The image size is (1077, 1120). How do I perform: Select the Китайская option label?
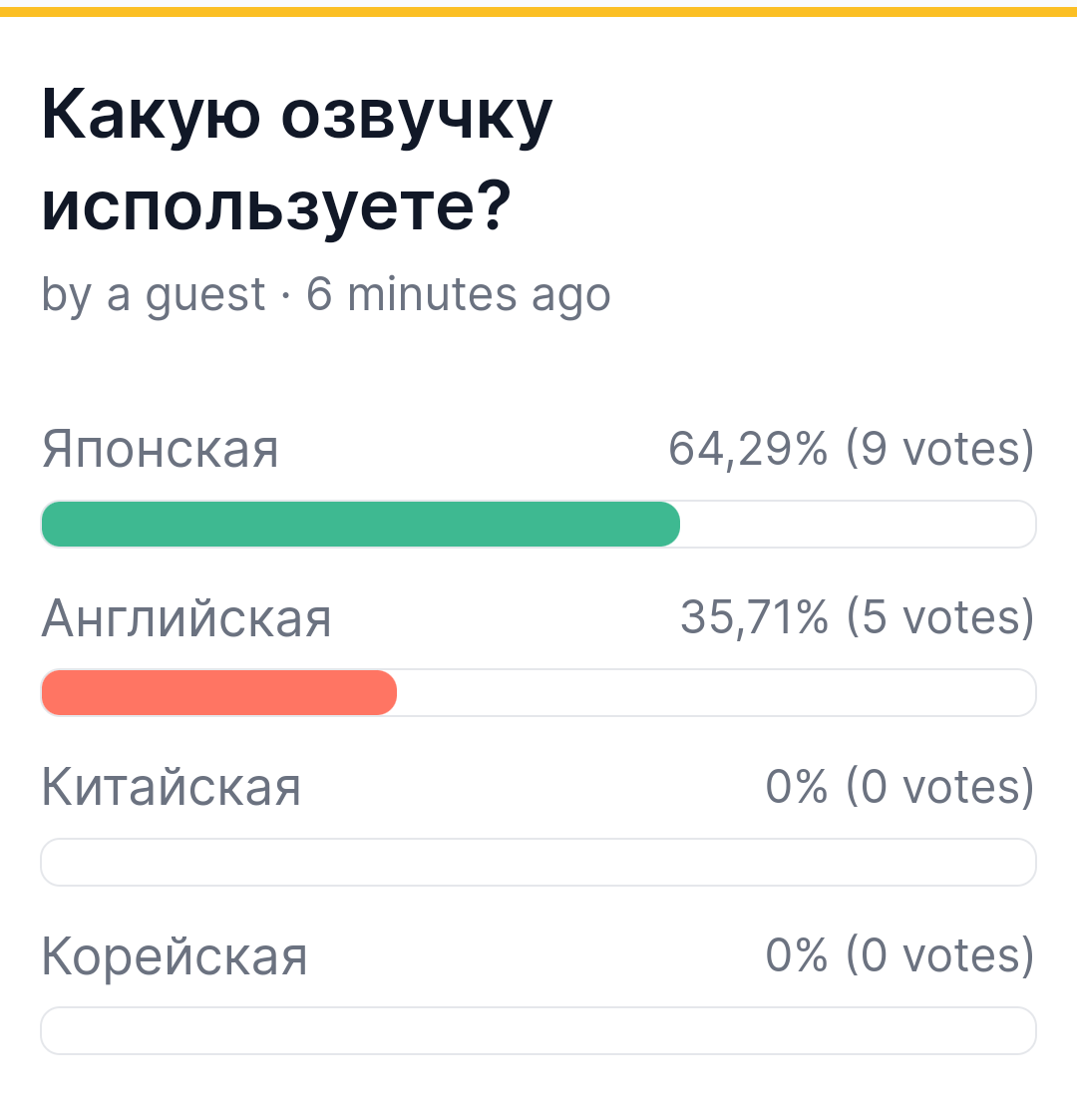point(172,788)
